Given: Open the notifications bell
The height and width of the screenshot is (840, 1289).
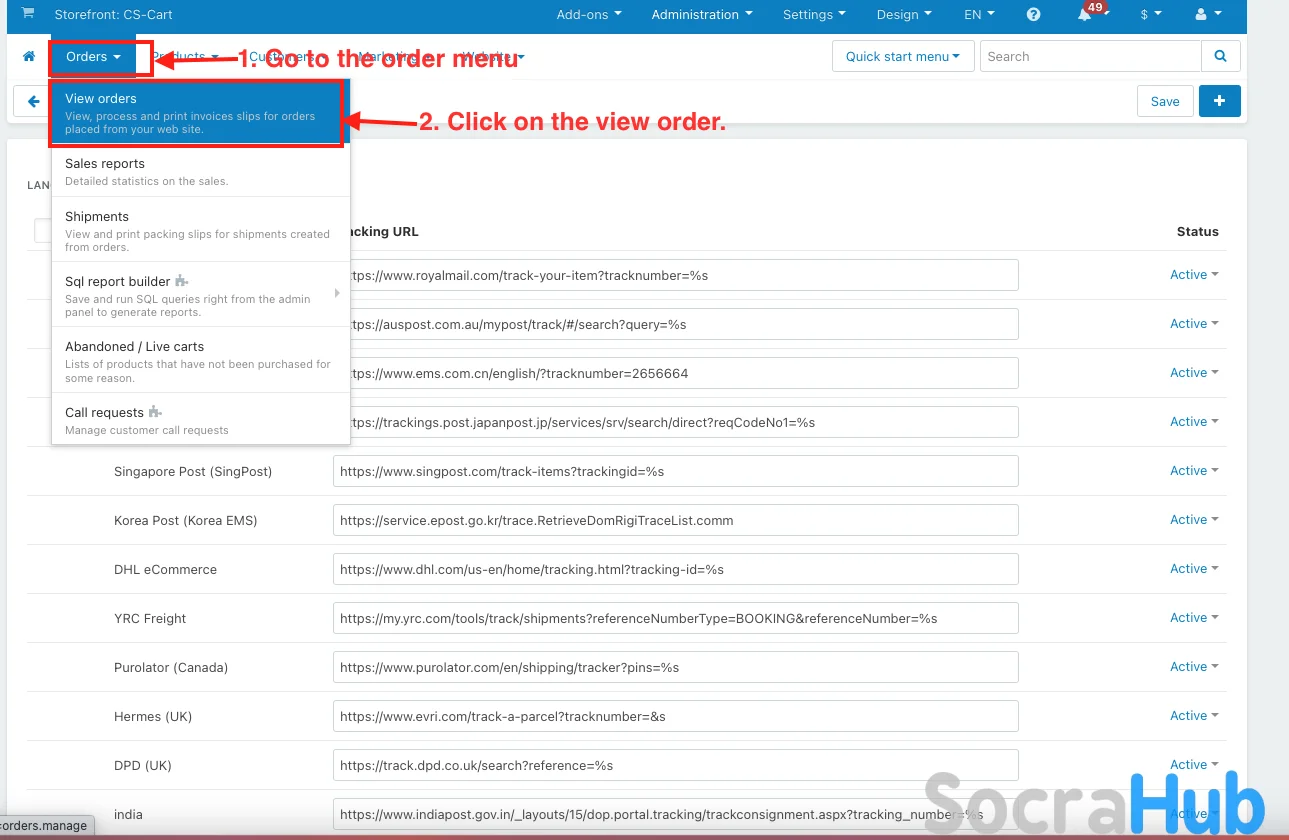Looking at the screenshot, I should pyautogui.click(x=1085, y=15).
